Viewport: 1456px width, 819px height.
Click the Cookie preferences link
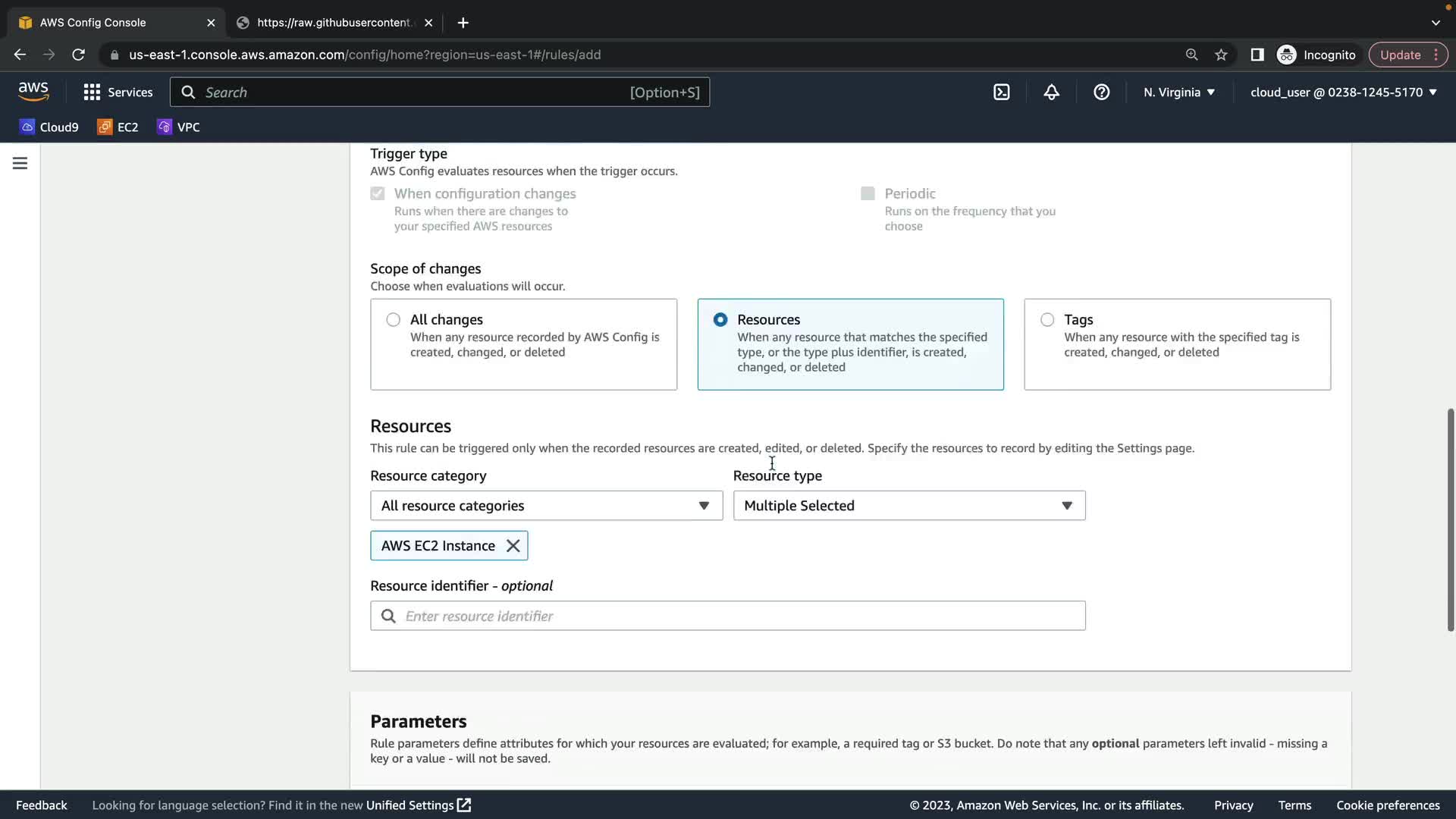pyautogui.click(x=1387, y=805)
